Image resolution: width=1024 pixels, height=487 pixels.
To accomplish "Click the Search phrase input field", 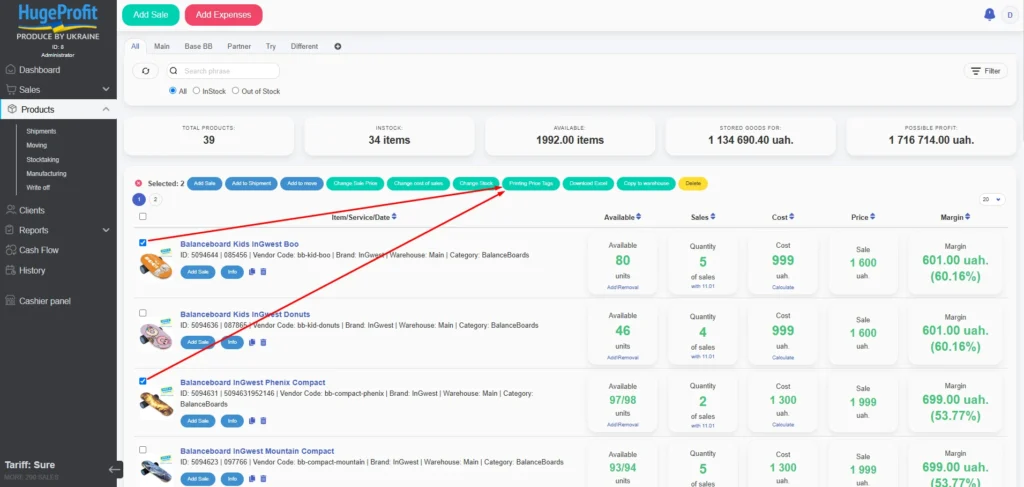I will (x=228, y=71).
